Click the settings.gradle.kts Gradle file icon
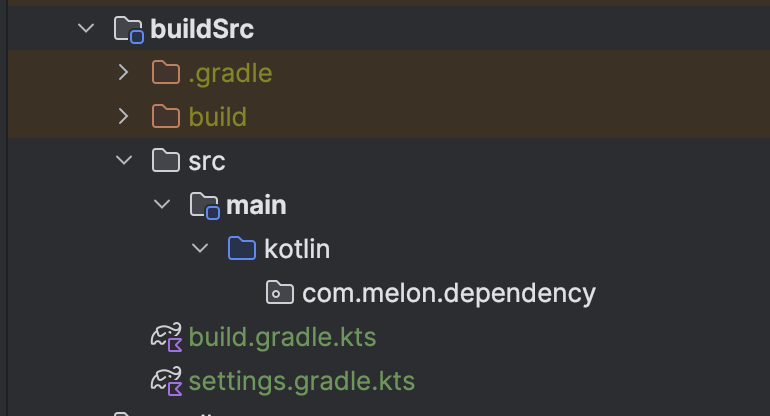Screen dimensions: 770x416 (166, 382)
